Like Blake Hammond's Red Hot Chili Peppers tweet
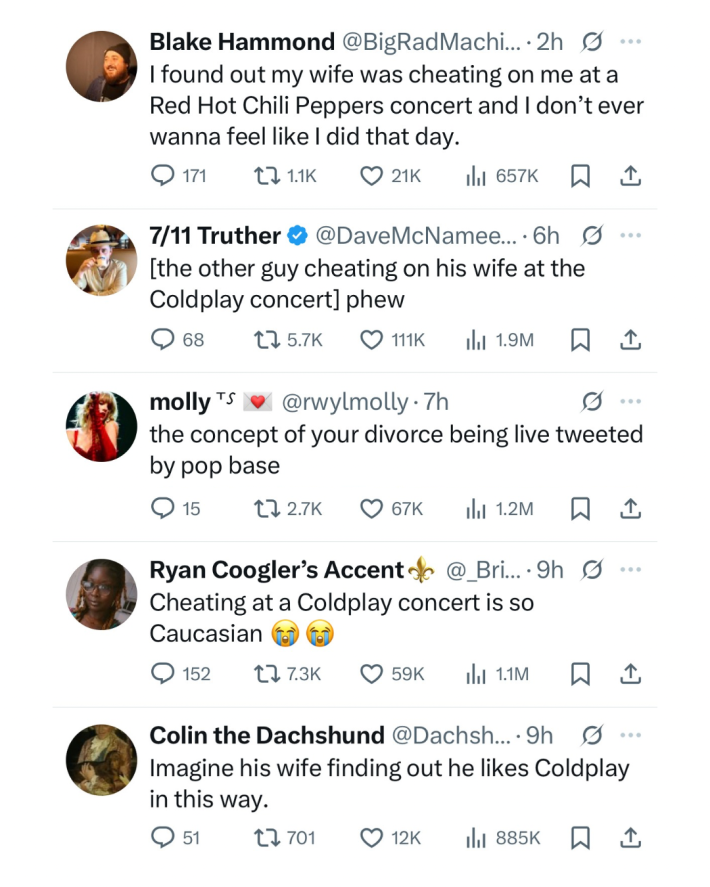This screenshot has width=710, height=887. [x=371, y=176]
